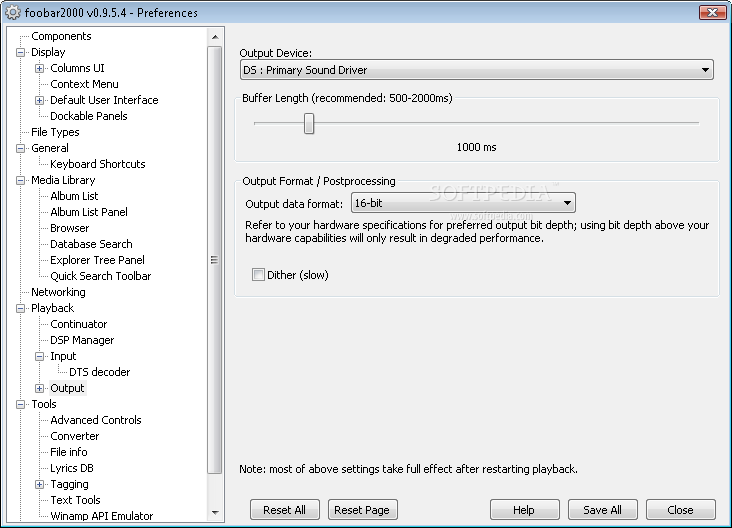Image resolution: width=732 pixels, height=528 pixels.
Task: Select Browser tree item
Action: pos(70,228)
